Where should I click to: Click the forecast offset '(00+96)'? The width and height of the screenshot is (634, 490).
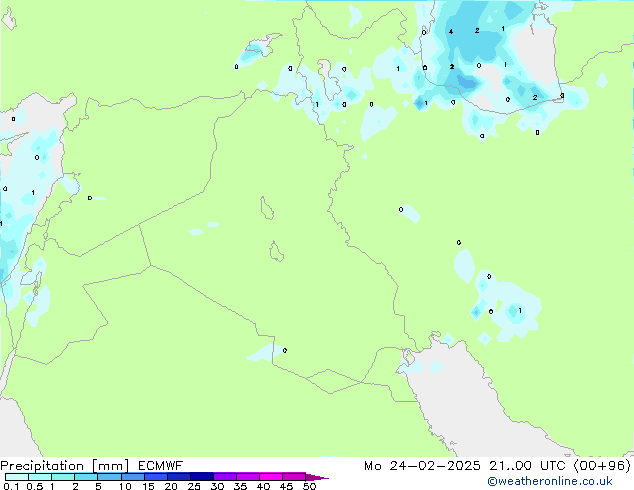click(602, 465)
